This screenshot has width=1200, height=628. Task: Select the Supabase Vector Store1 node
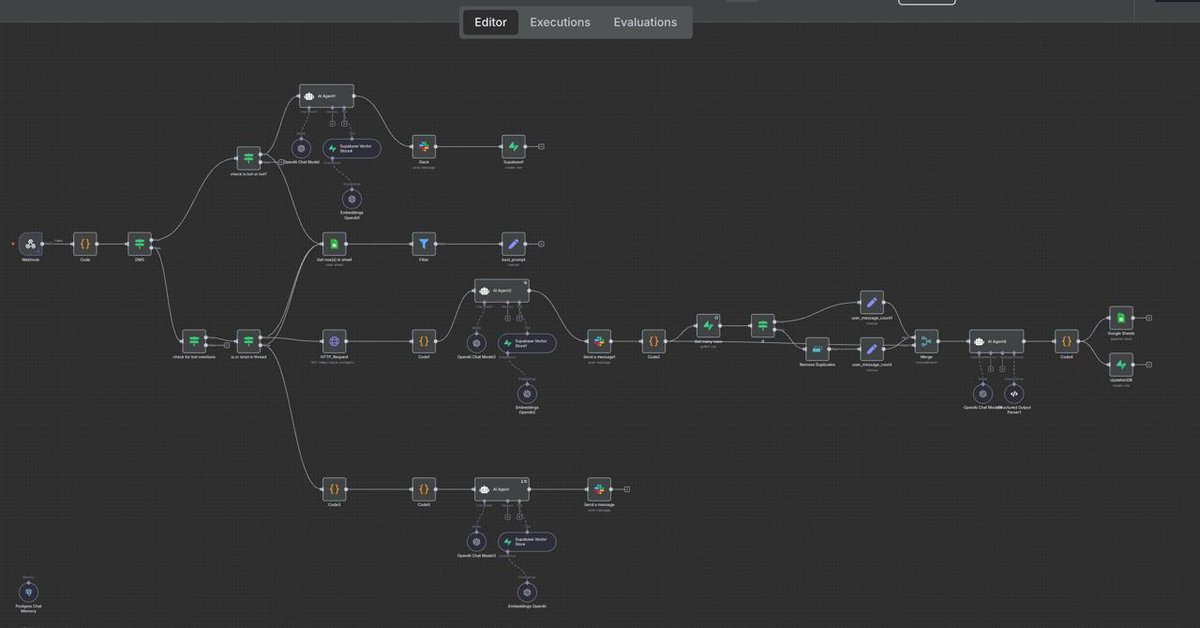pyautogui.click(x=527, y=342)
